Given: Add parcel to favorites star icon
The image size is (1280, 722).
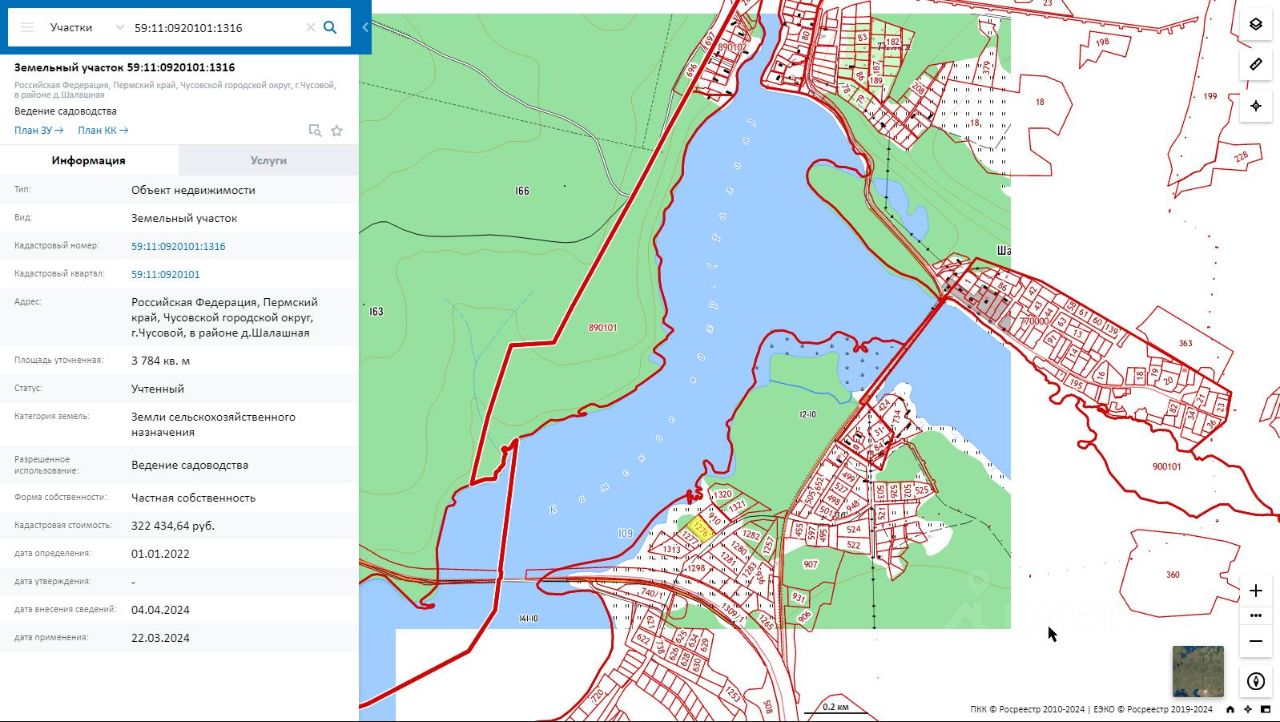Looking at the screenshot, I should point(337,130).
